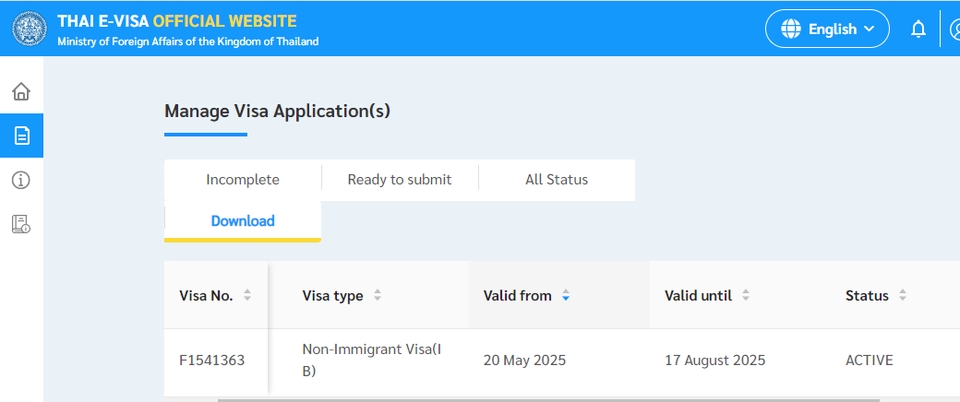Sort by Status column arrows
960x402 pixels.
coord(902,296)
